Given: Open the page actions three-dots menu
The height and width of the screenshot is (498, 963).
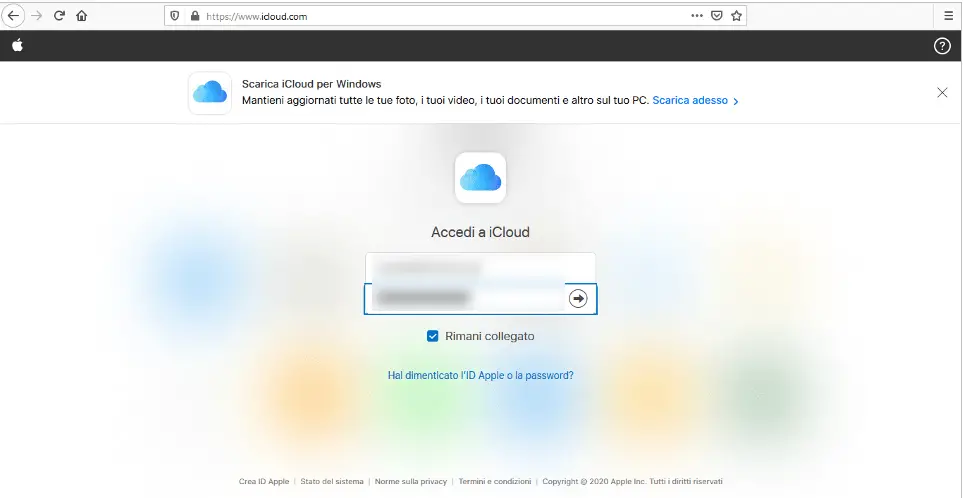Looking at the screenshot, I should pyautogui.click(x=696, y=16).
